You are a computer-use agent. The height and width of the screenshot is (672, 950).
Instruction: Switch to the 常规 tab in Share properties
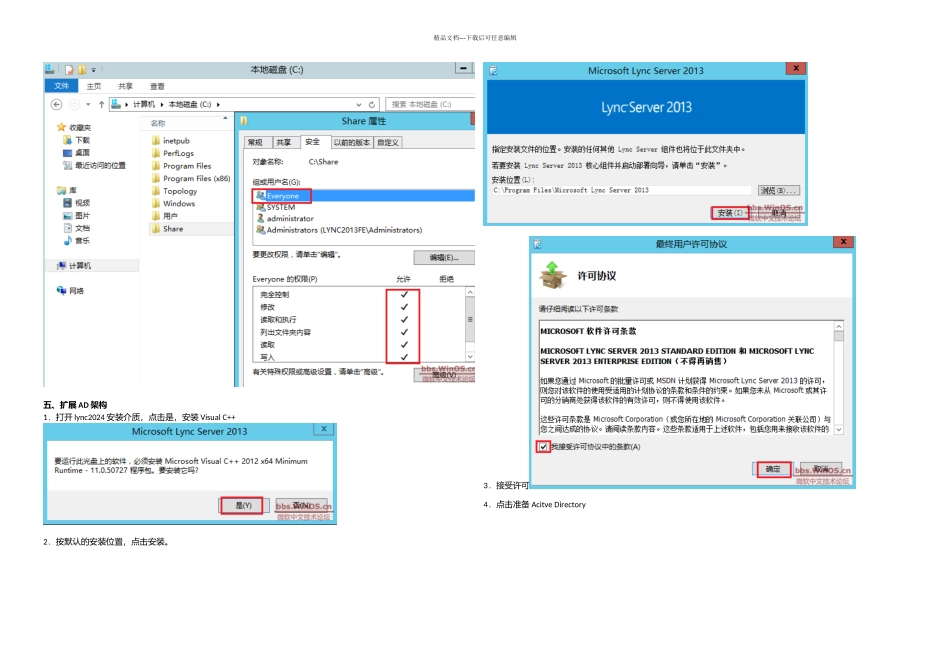coord(256,142)
